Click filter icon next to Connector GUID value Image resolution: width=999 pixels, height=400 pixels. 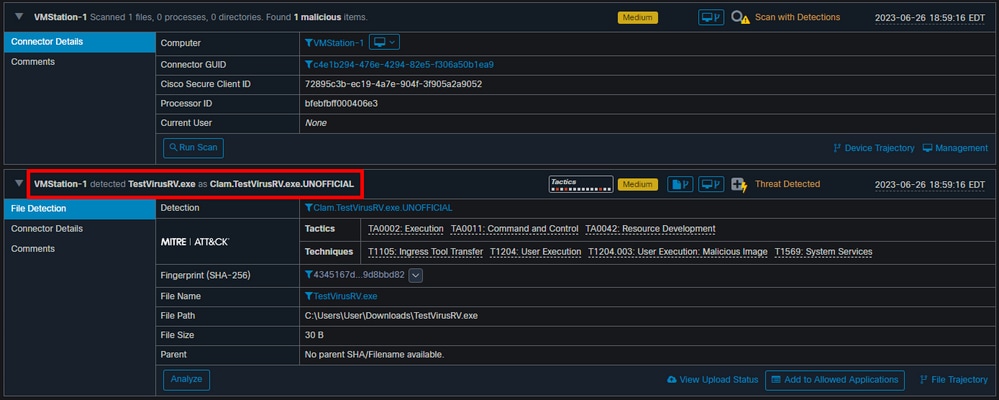(x=309, y=64)
